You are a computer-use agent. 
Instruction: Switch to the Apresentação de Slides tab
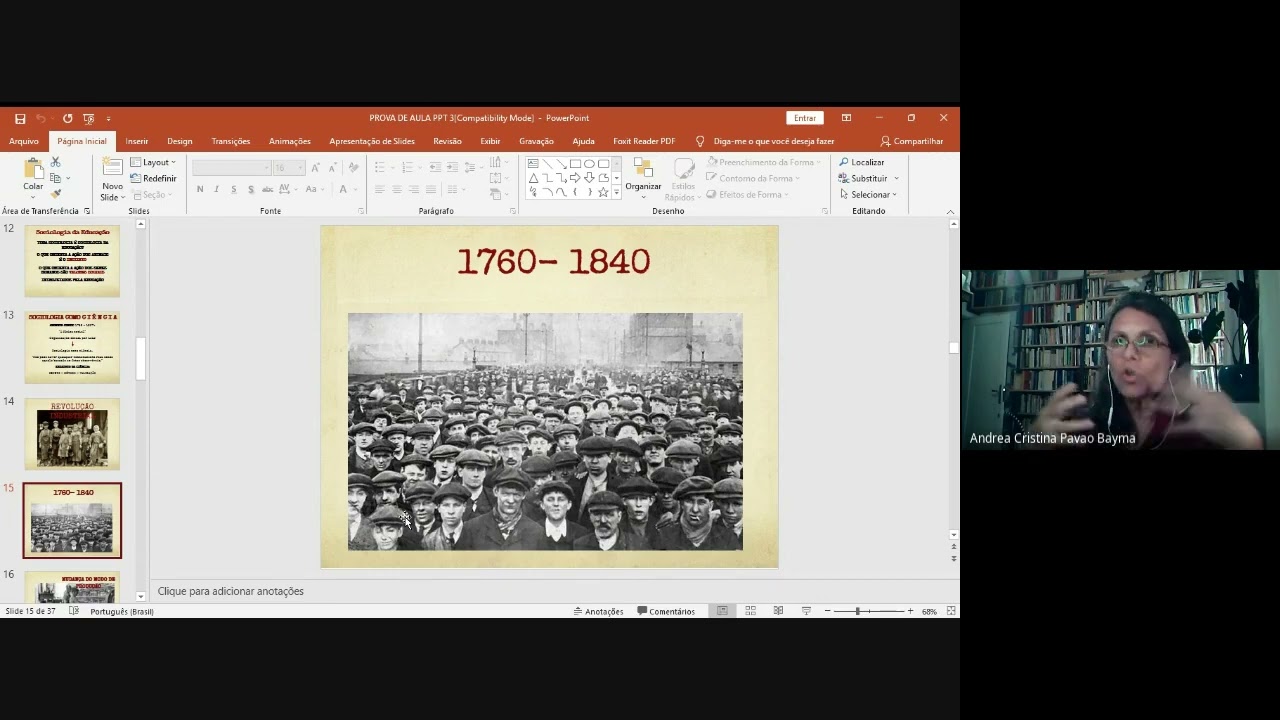coord(372,141)
